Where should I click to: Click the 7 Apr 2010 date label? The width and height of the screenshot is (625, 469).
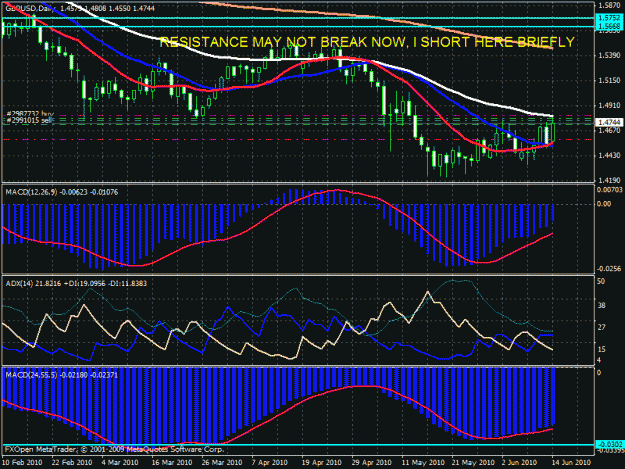tap(269, 463)
